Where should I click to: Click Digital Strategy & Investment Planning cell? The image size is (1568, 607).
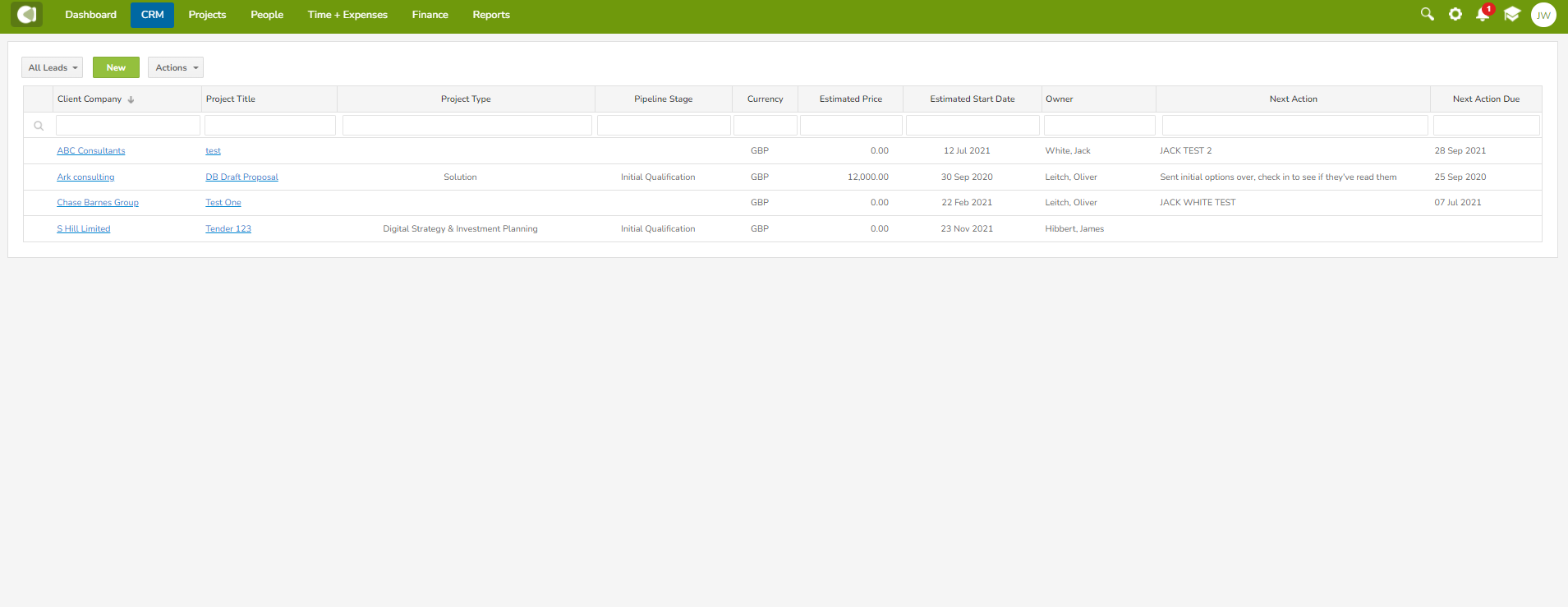pyautogui.click(x=460, y=229)
